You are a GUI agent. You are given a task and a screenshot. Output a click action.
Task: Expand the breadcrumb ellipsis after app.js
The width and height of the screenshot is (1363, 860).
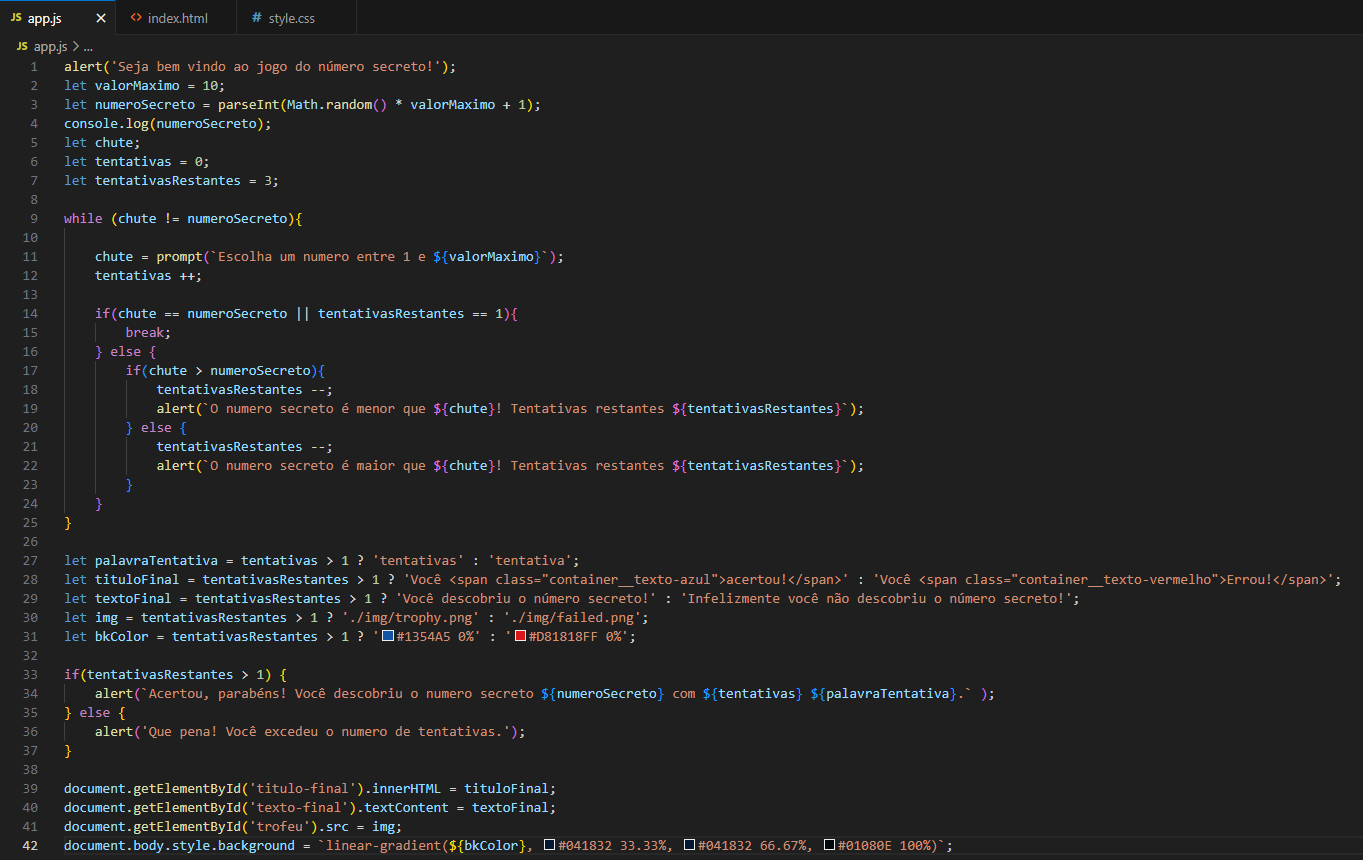pyautogui.click(x=87, y=46)
